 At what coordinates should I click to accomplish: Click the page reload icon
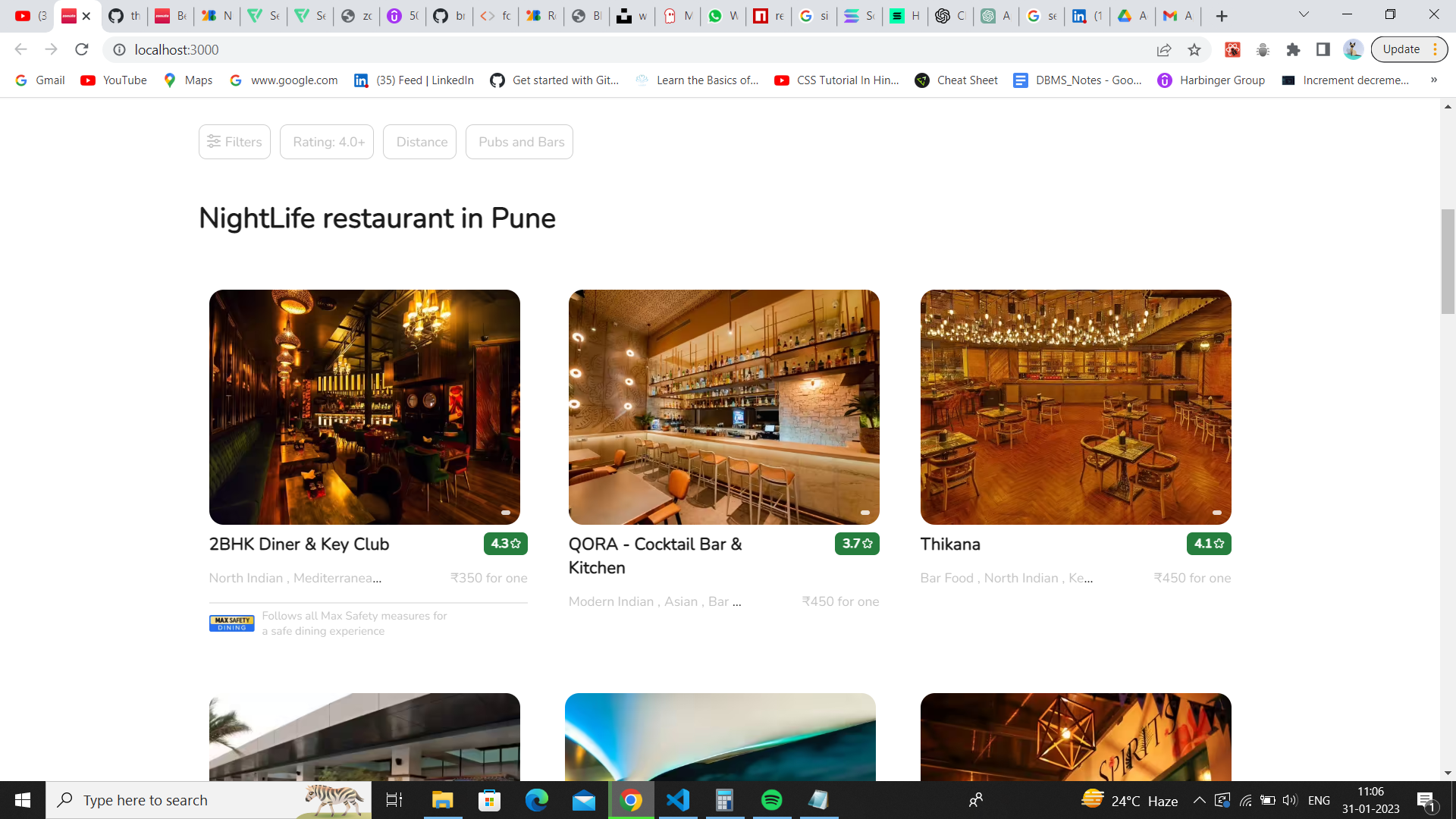tap(82, 49)
